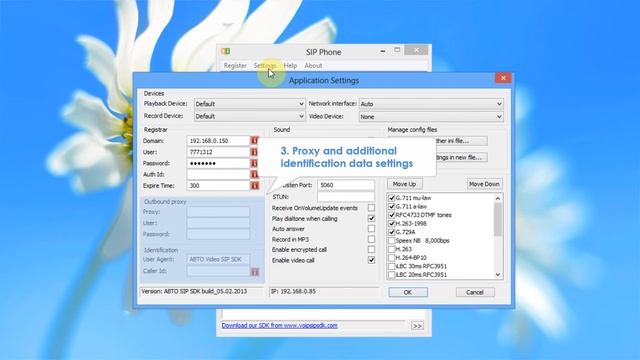Enable Auto answer checkbox
The height and width of the screenshot is (360, 640).
point(371,229)
